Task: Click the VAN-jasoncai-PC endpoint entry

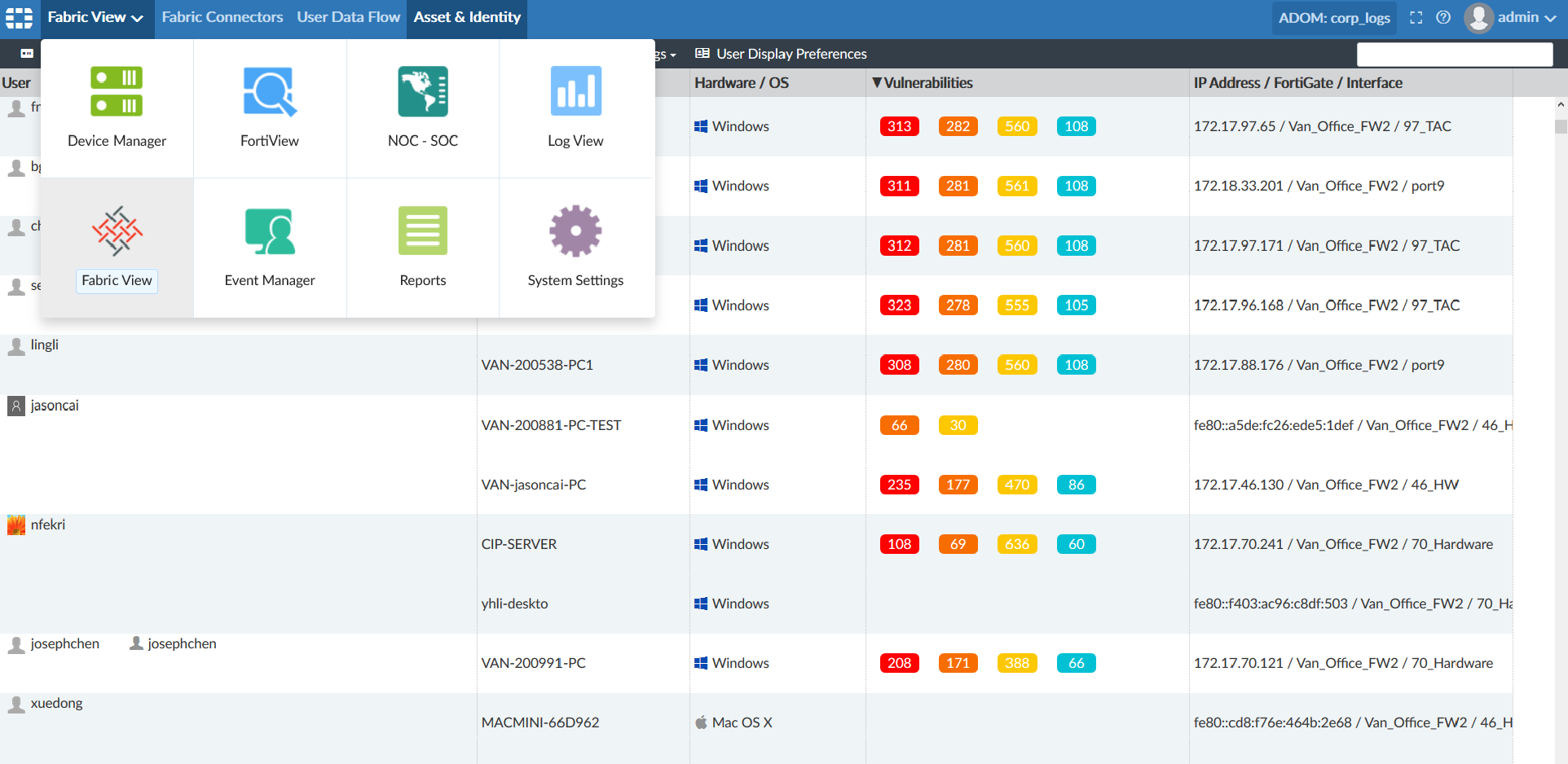Action: pos(534,484)
